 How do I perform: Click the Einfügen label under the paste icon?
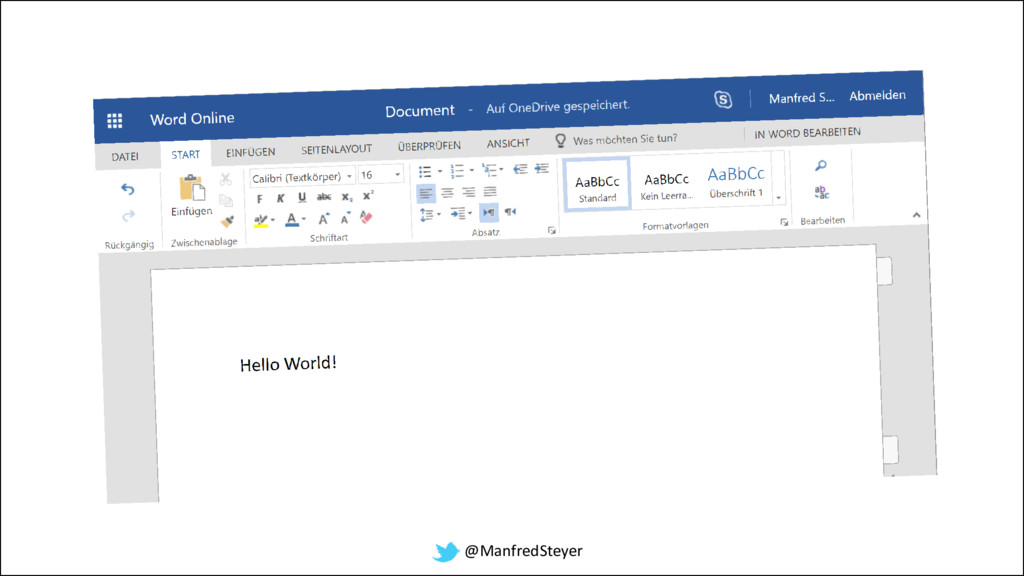point(191,212)
